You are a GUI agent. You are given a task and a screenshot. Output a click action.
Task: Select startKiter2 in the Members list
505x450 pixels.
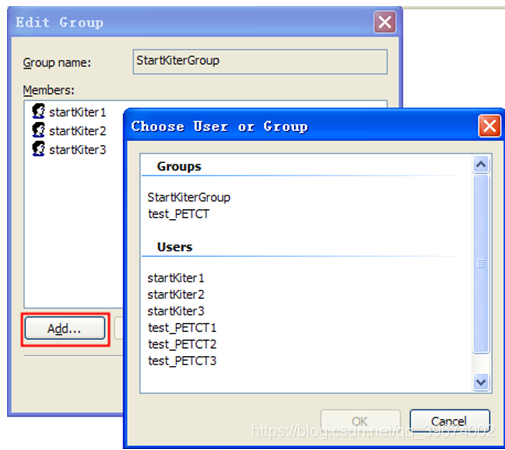click(x=77, y=131)
